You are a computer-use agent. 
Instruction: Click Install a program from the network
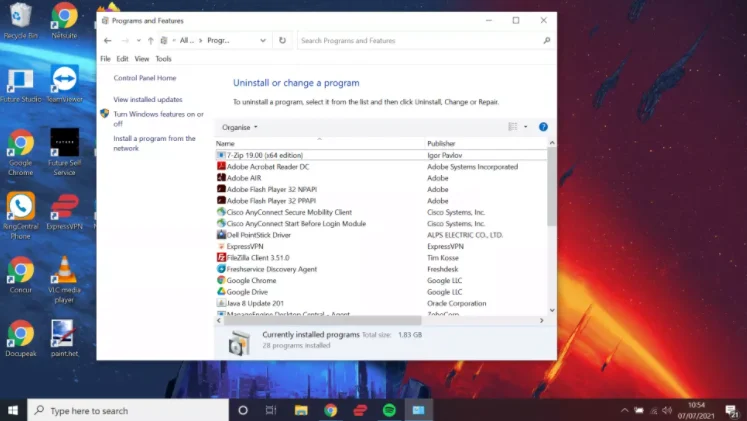click(x=154, y=143)
